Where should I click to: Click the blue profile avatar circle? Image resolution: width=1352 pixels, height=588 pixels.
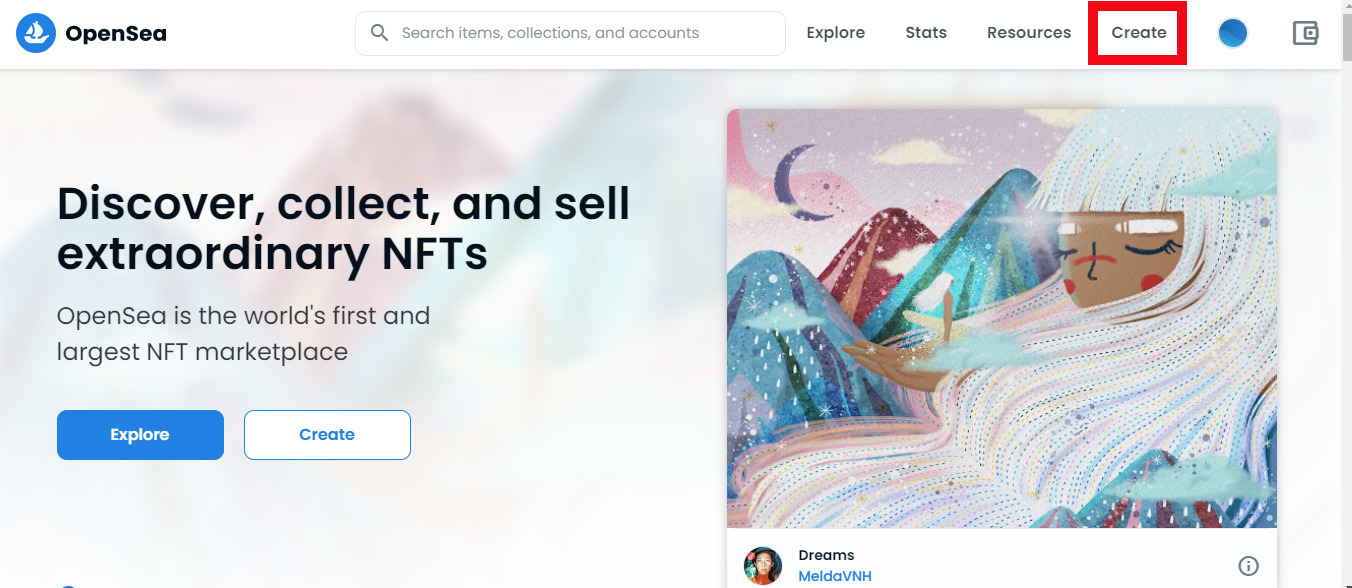click(x=1232, y=33)
